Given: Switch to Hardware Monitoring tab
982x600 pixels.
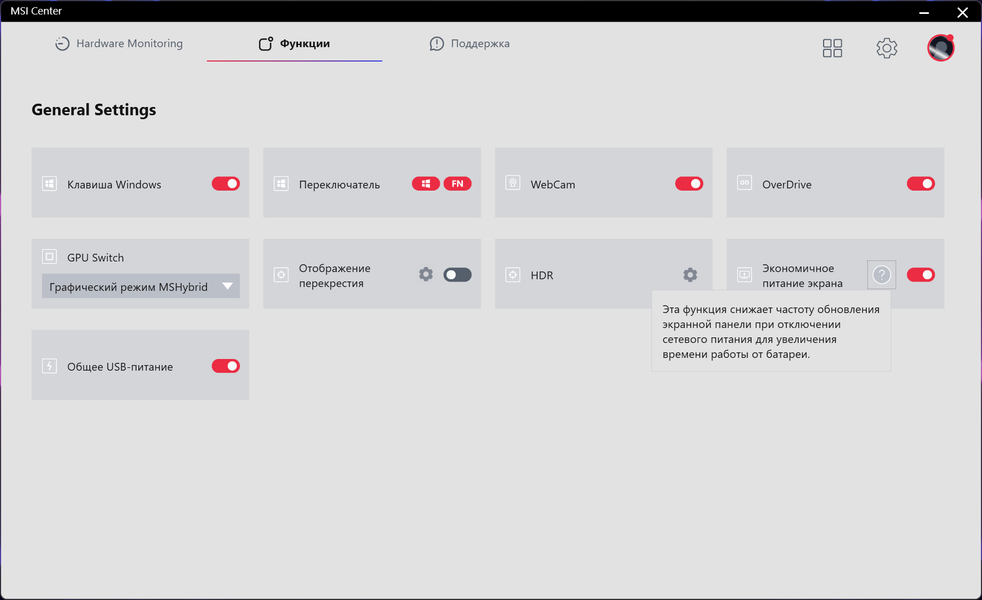Looking at the screenshot, I should 119,43.
